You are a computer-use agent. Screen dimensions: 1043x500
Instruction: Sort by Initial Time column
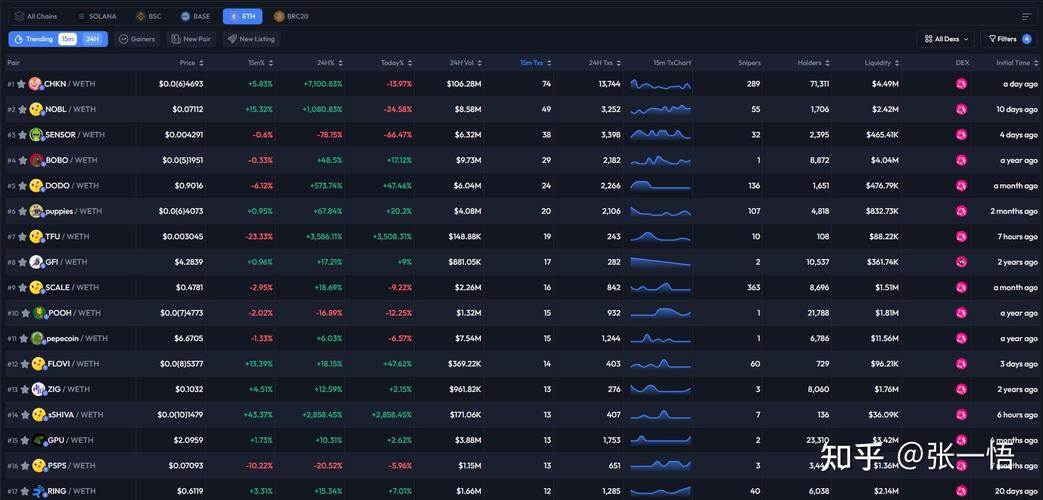(1017, 63)
